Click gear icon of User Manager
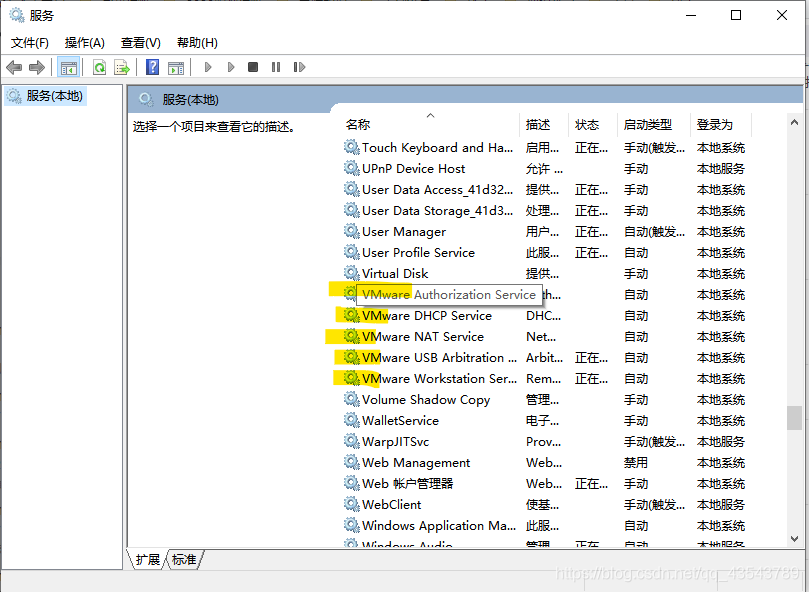The height and width of the screenshot is (592, 809). 352,231
